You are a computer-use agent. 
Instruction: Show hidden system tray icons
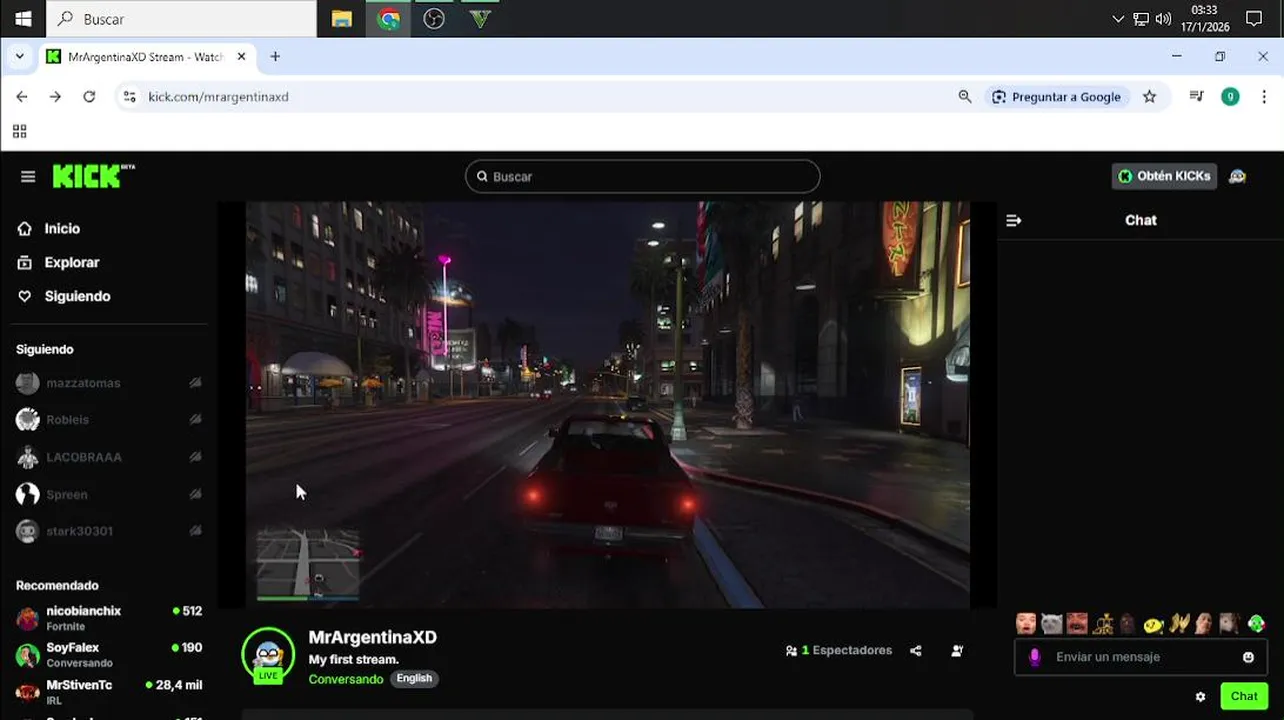click(1118, 19)
